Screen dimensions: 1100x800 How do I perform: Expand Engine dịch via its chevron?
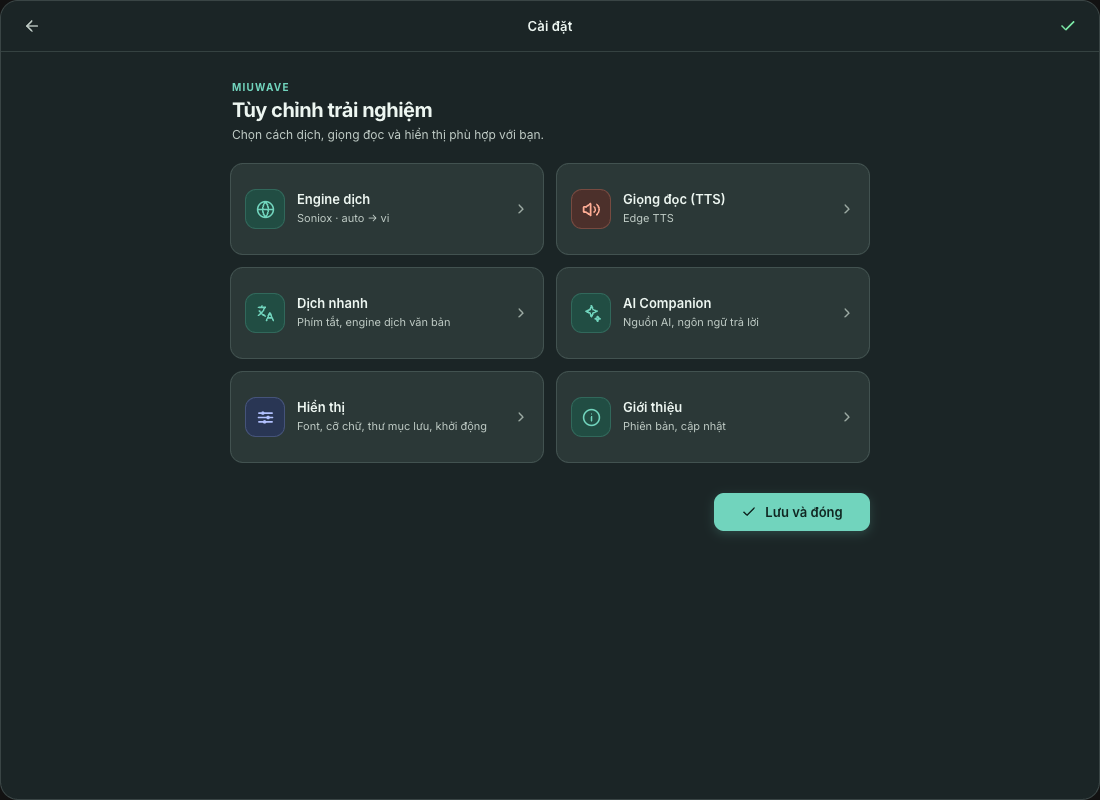[521, 209]
